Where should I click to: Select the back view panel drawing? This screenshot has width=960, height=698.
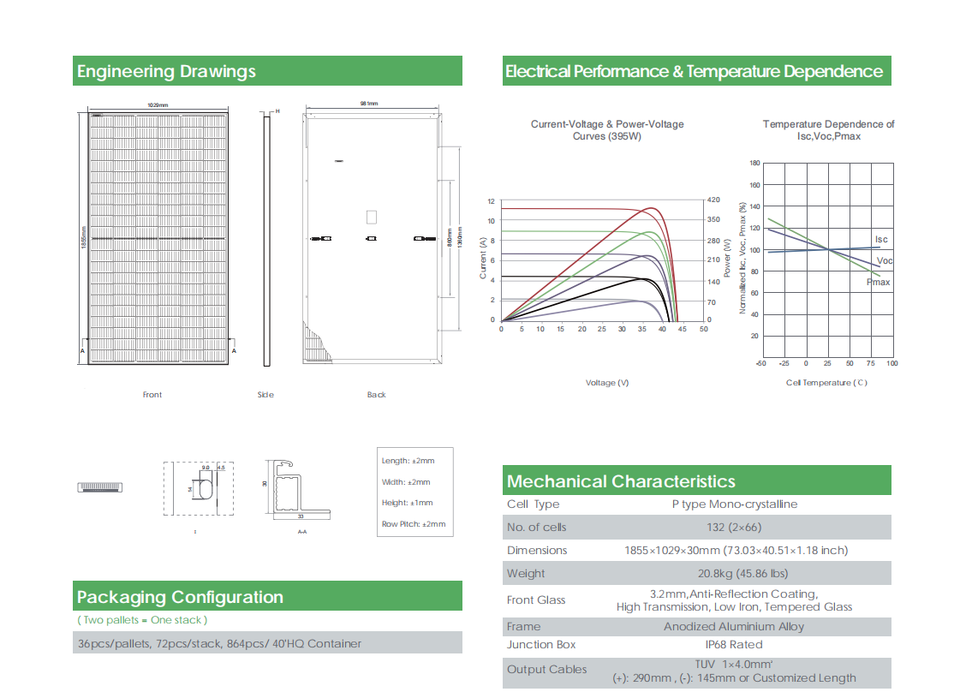coord(372,238)
